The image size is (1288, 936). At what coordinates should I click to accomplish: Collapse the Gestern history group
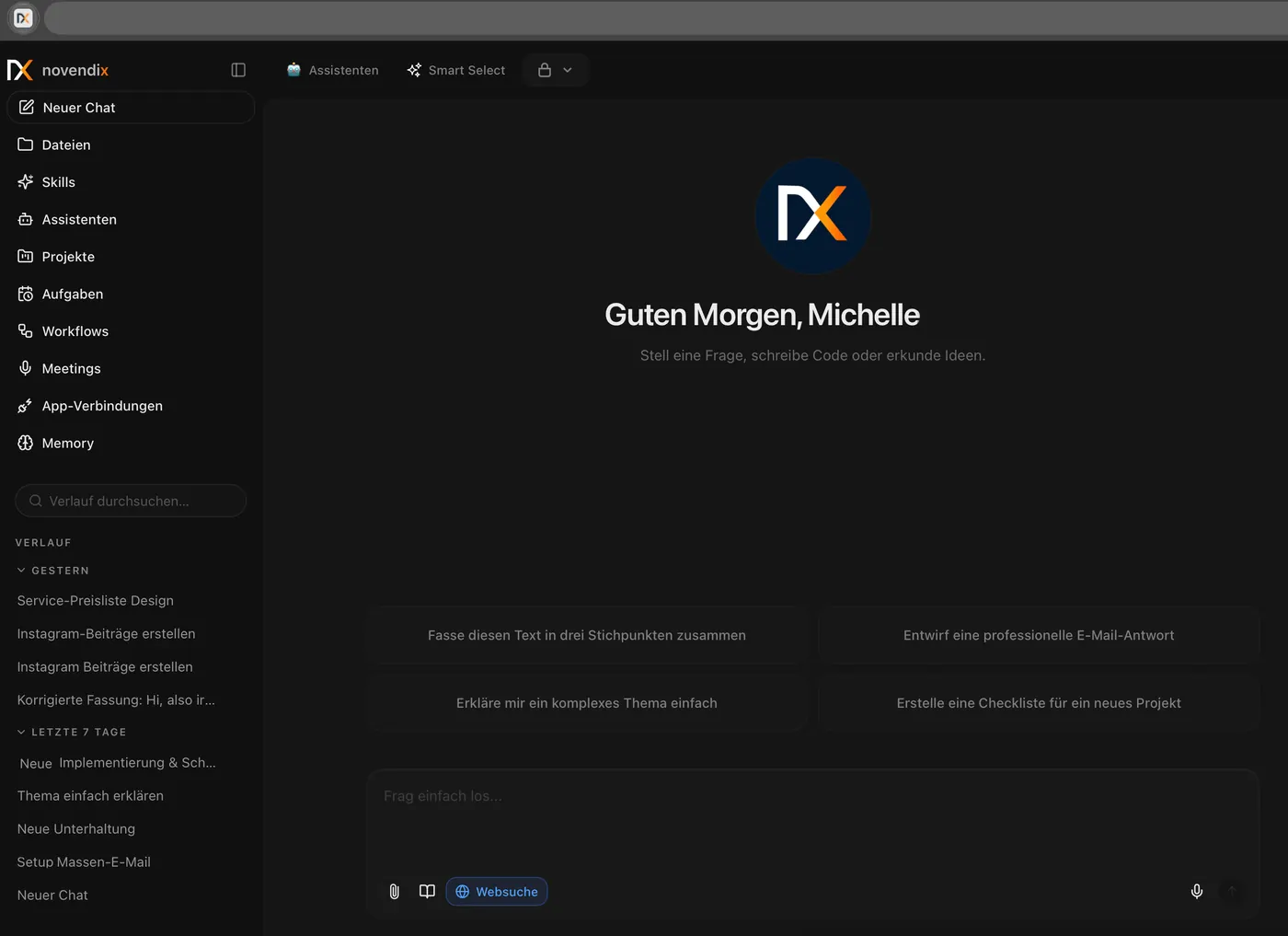click(53, 571)
